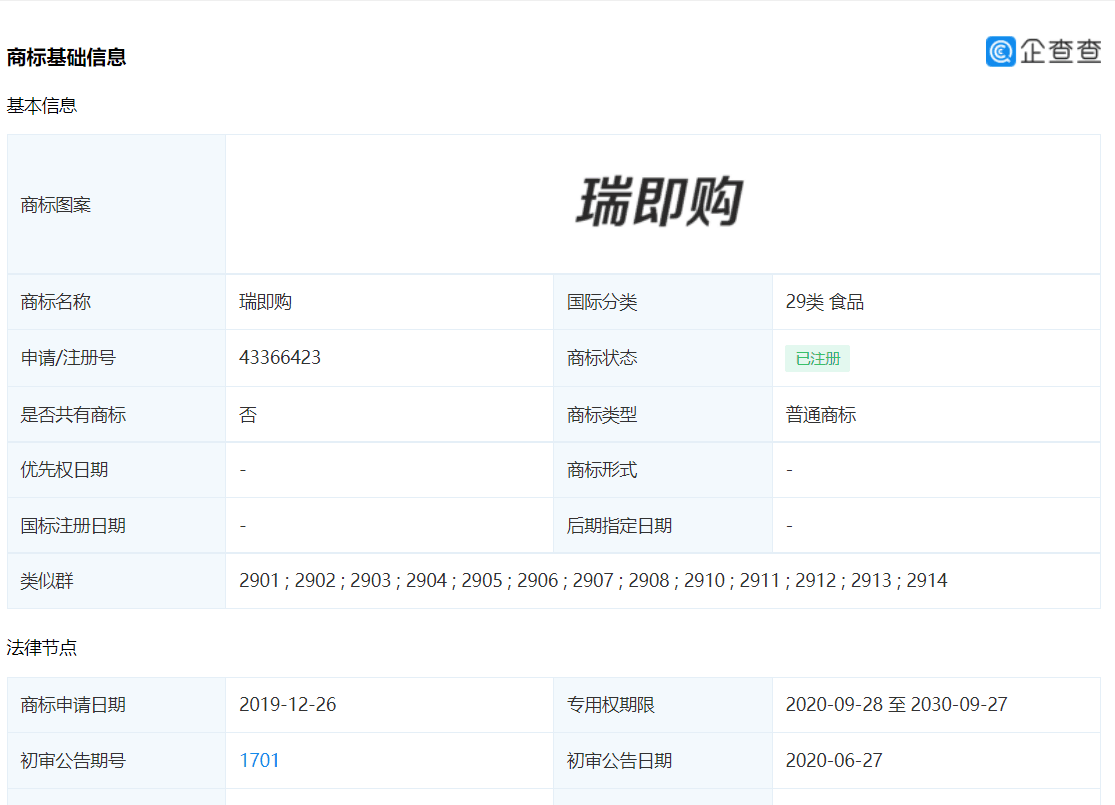Click the 企查查 brand name text
This screenshot has height=805, width=1115.
1060,51
